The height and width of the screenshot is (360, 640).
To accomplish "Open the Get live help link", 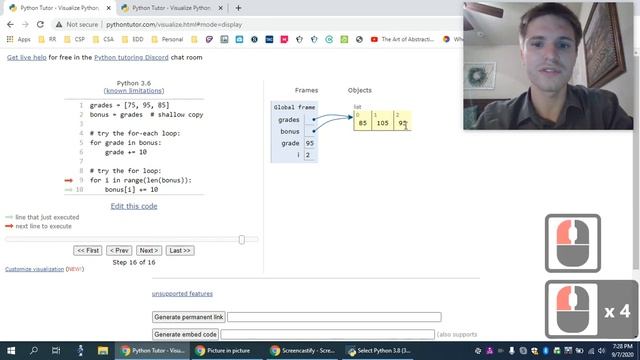I will pyautogui.click(x=27, y=58).
